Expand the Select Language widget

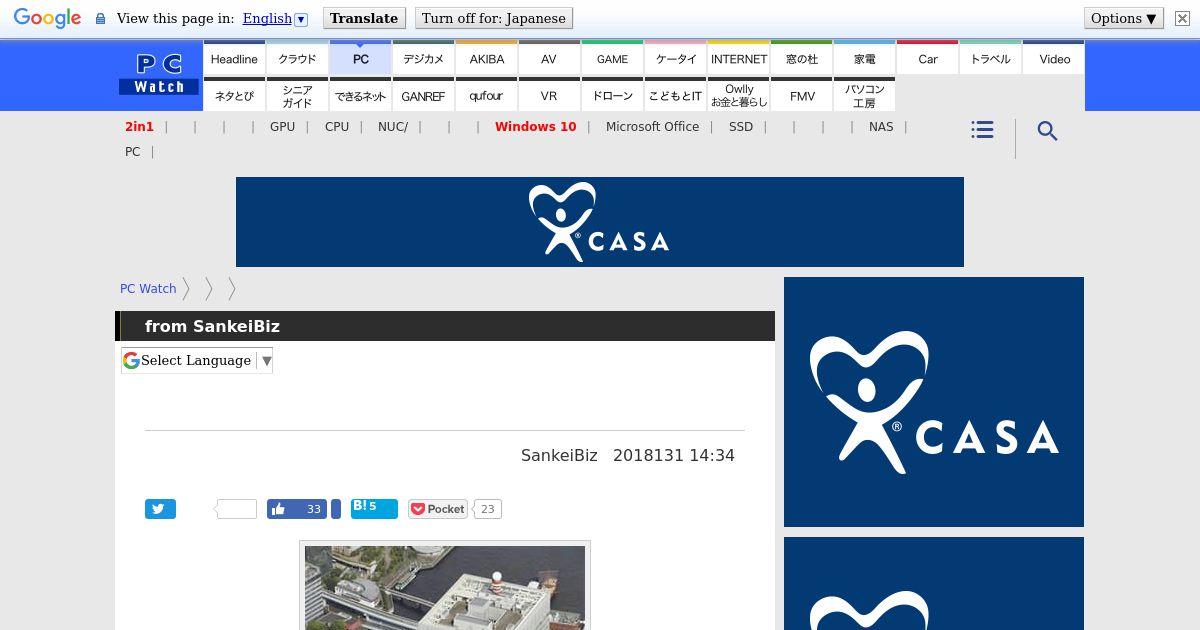click(197, 360)
